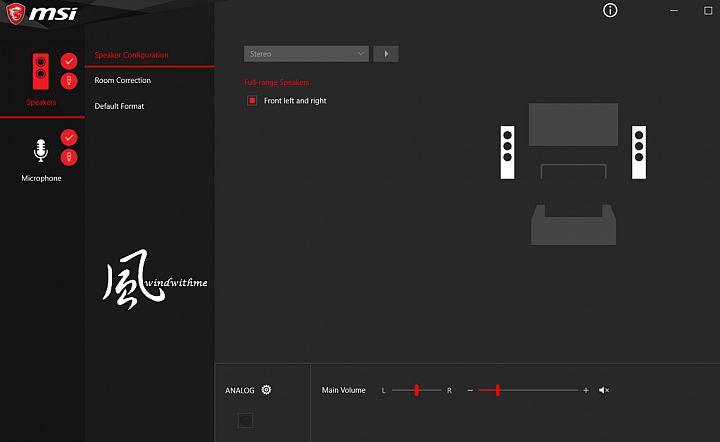Screen dimensions: 720x442
Task: Click the Full-range Speakers heading
Action: [276, 82]
